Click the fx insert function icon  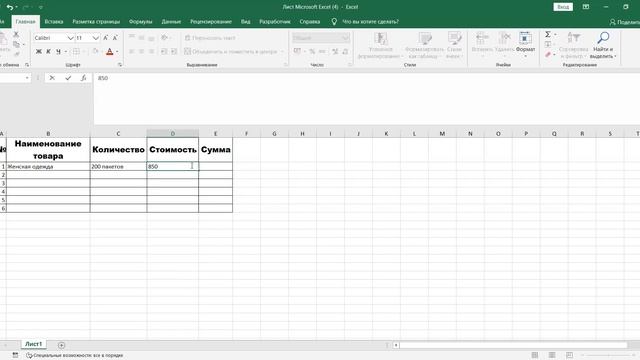83,78
